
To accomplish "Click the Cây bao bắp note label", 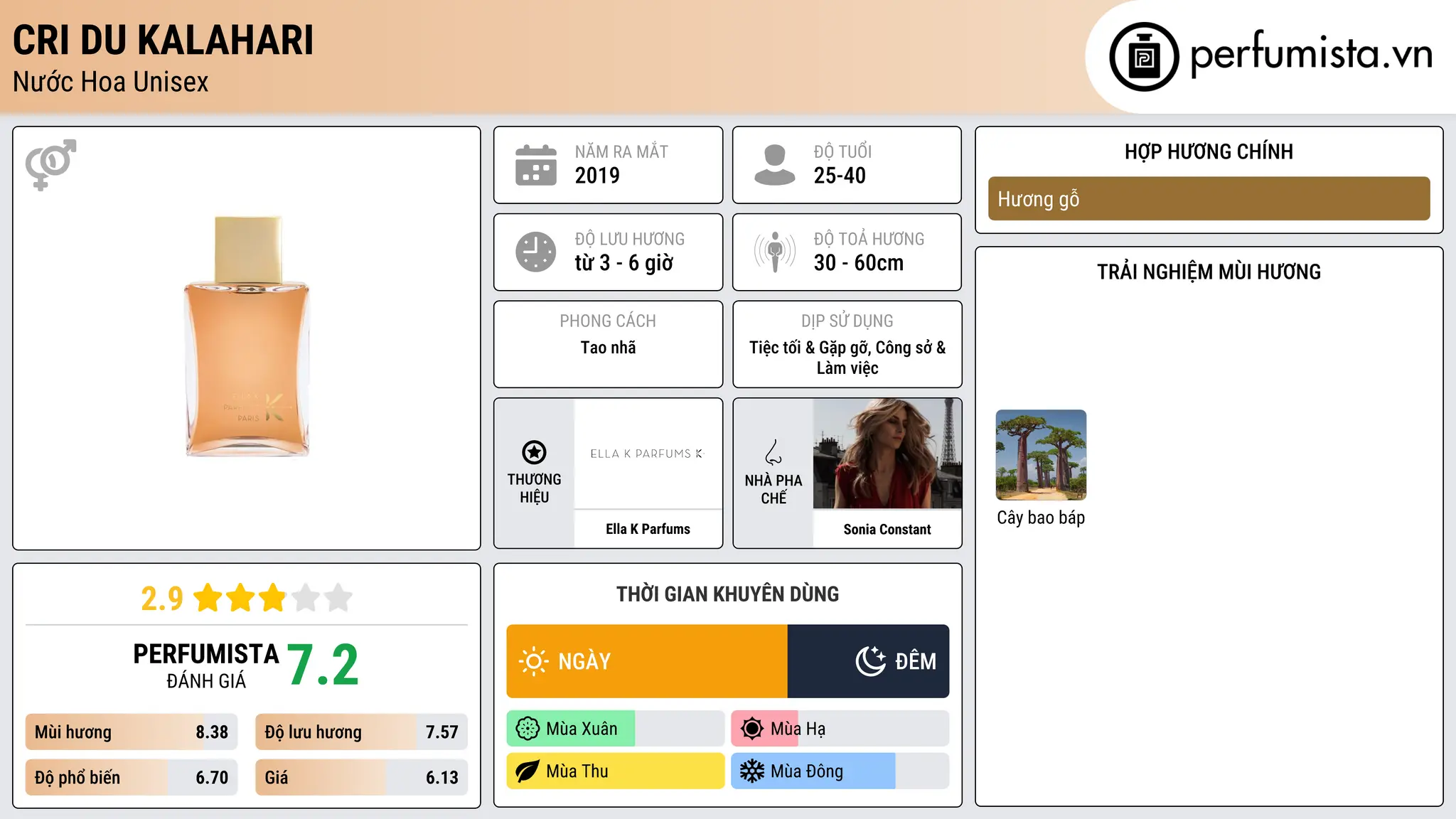I will [1041, 518].
